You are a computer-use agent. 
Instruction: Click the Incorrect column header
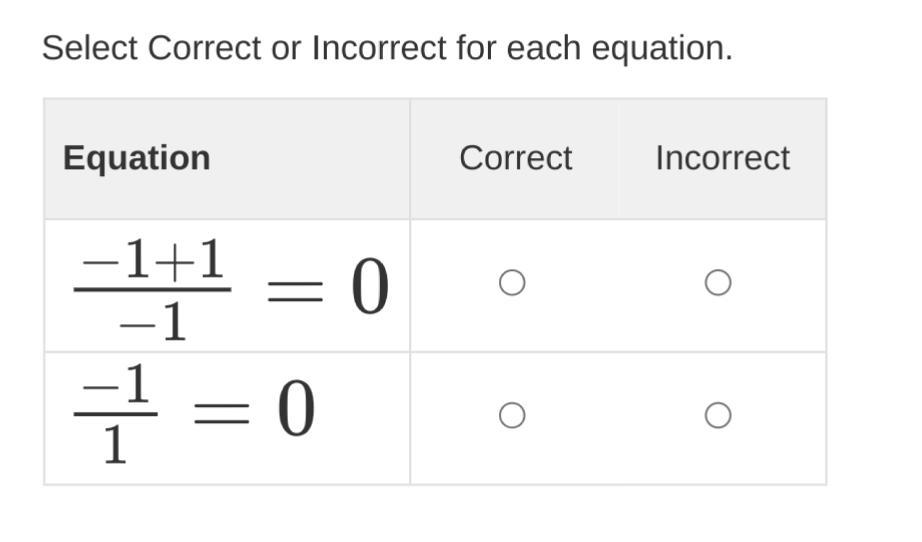point(722,158)
